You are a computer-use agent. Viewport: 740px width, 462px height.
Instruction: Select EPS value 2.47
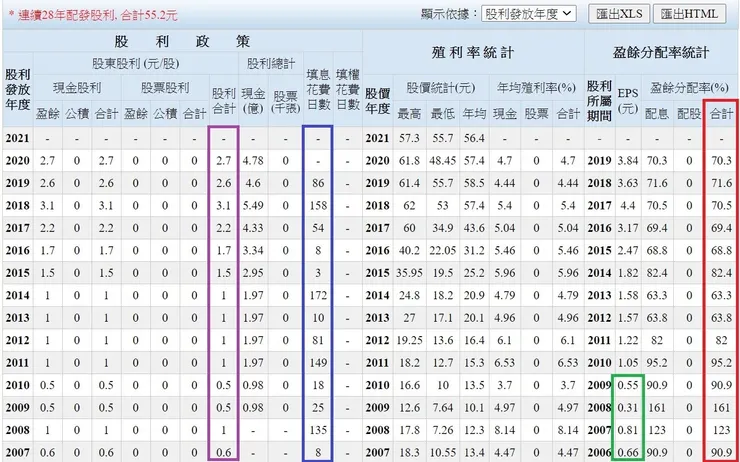point(628,251)
